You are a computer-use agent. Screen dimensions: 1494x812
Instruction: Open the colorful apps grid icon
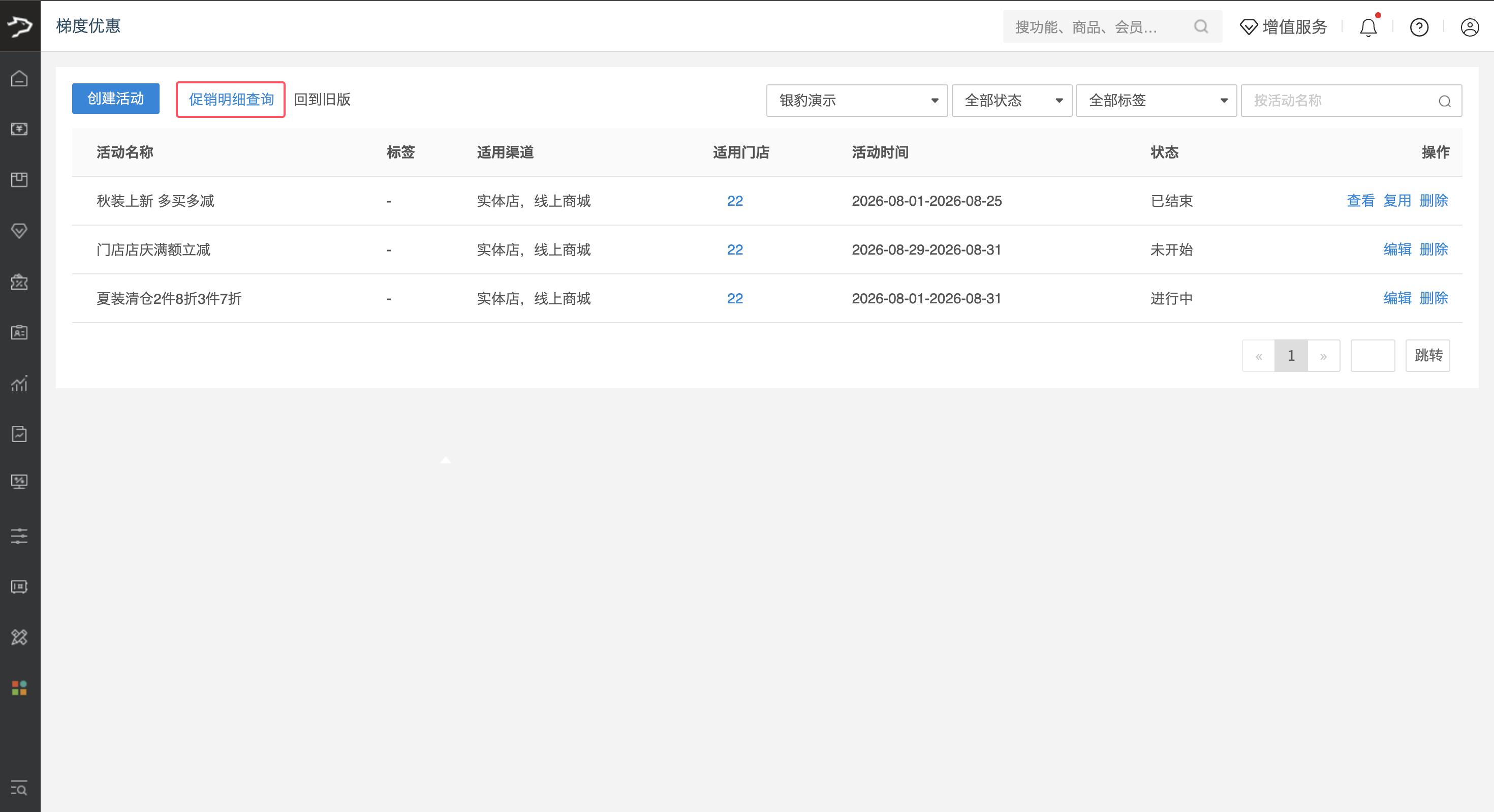click(x=19, y=689)
